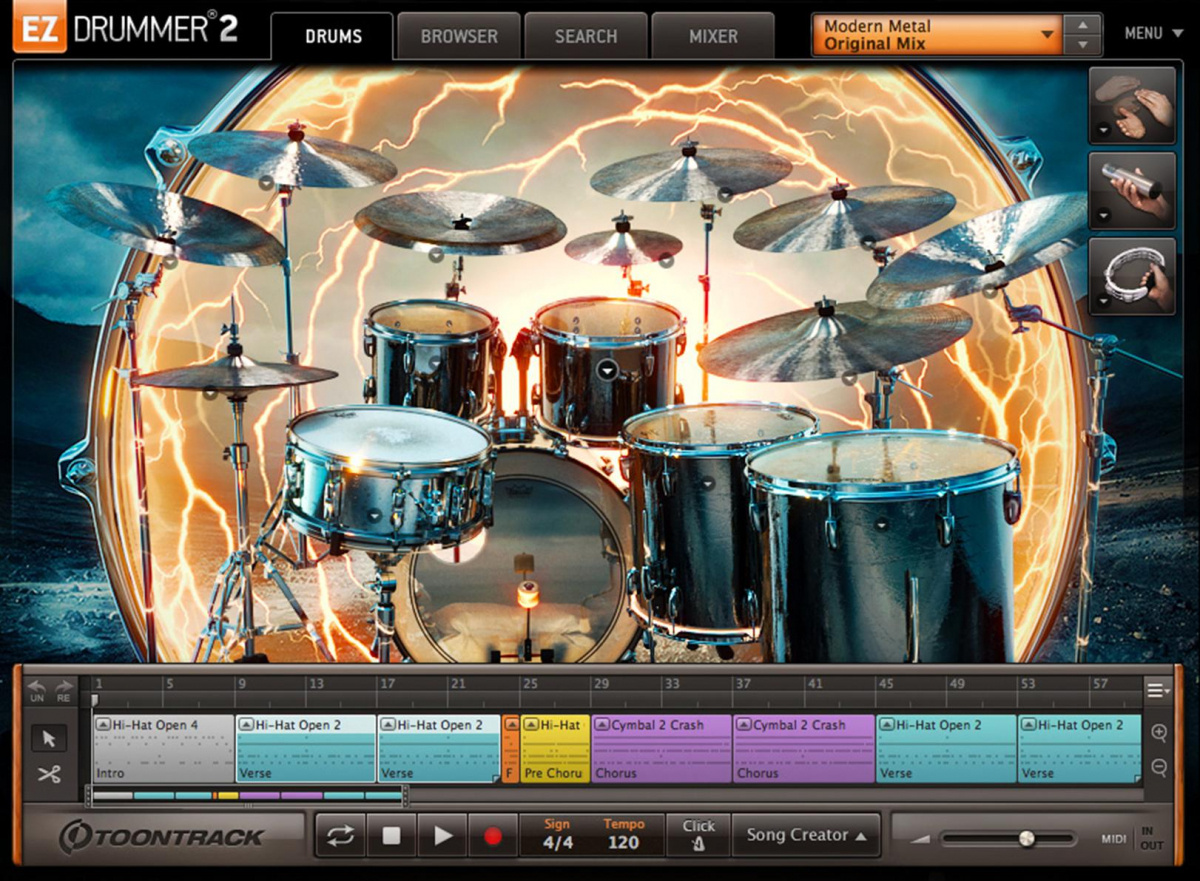Expand the Song Creator panel
The width and height of the screenshot is (1200, 881).
806,836
